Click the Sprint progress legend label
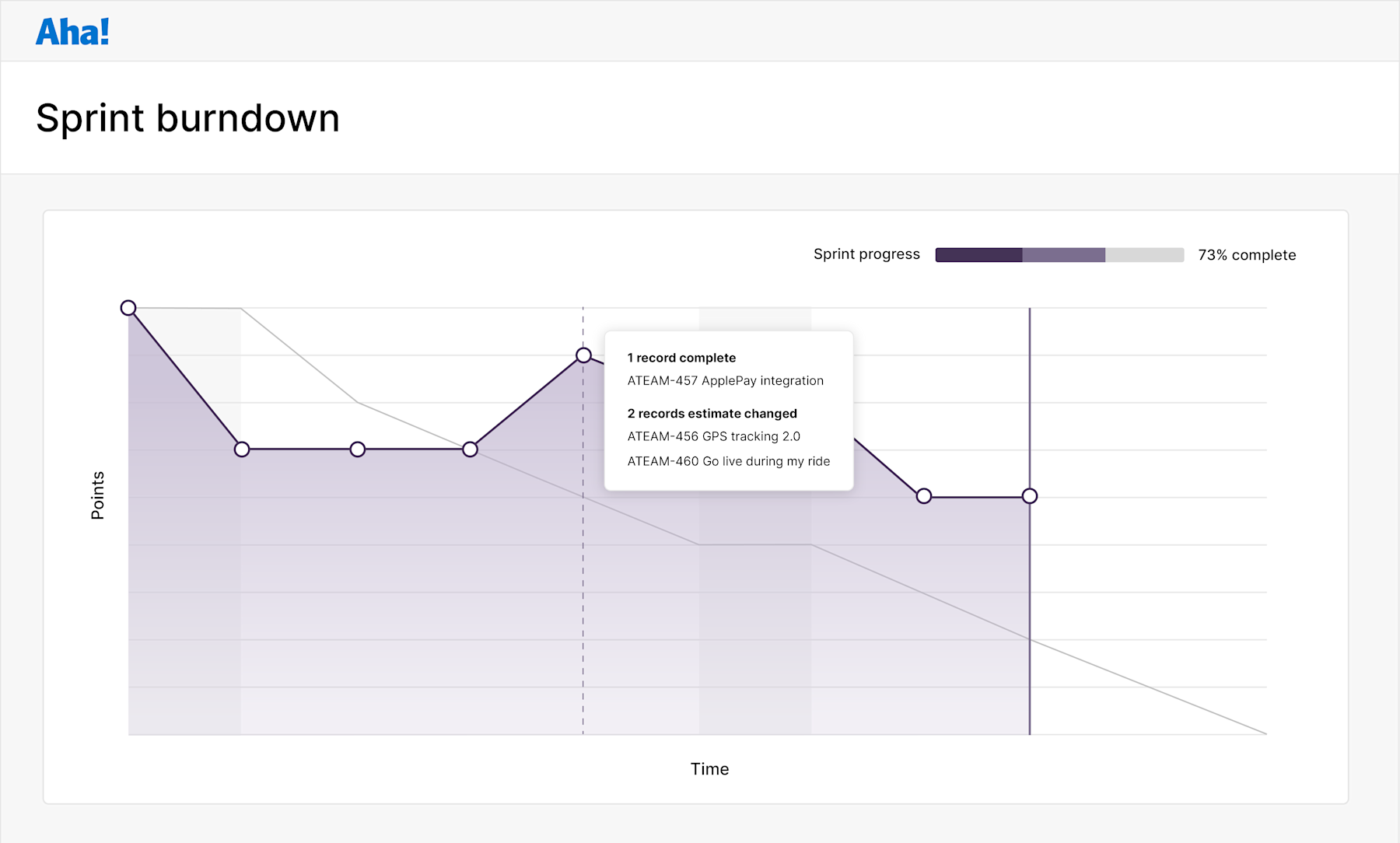This screenshot has height=843, width=1400. [x=866, y=254]
